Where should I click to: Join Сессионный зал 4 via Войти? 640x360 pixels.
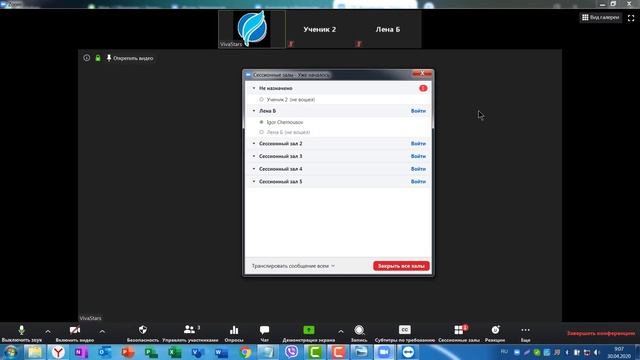418,169
